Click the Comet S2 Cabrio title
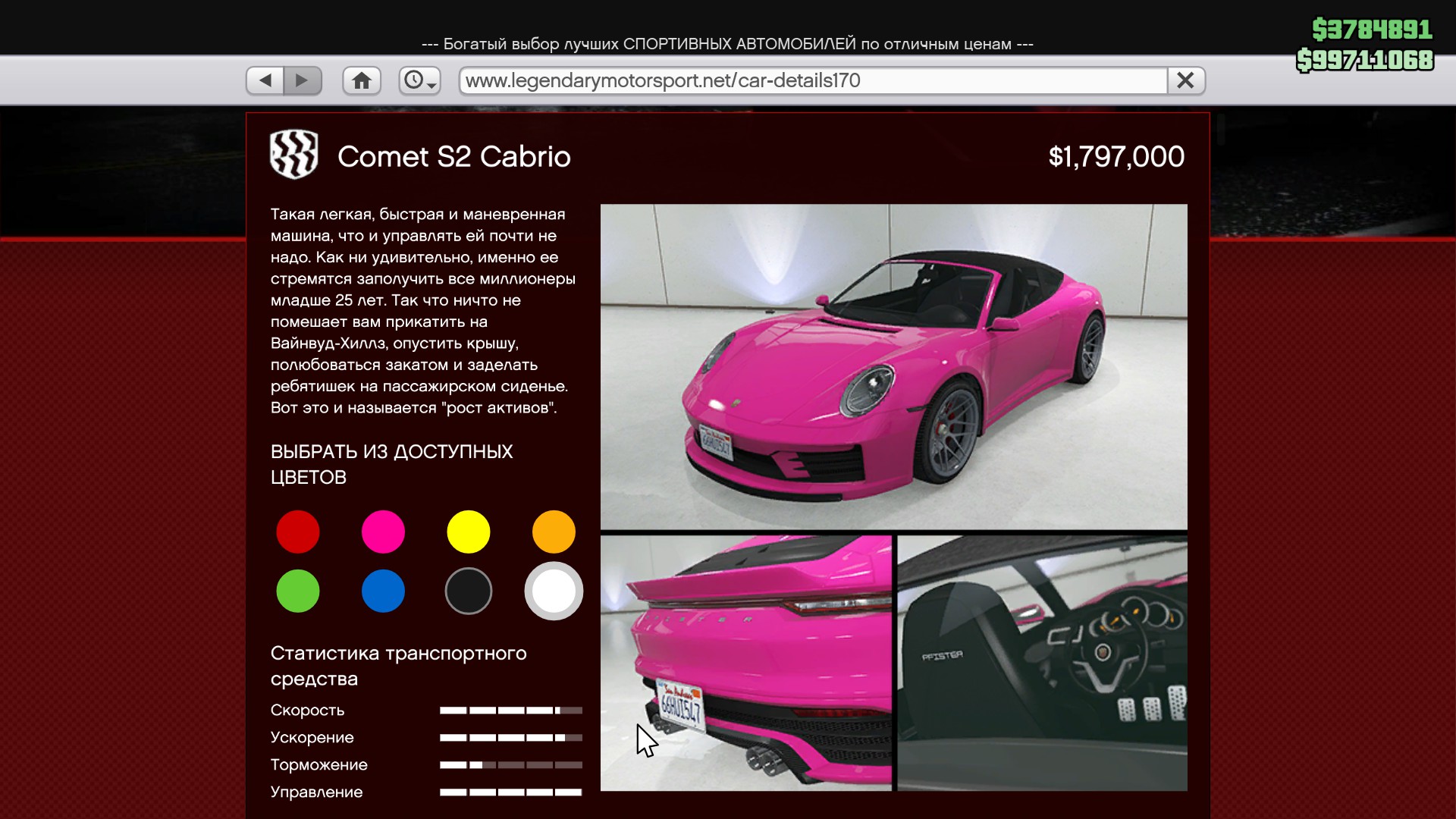 [x=453, y=157]
